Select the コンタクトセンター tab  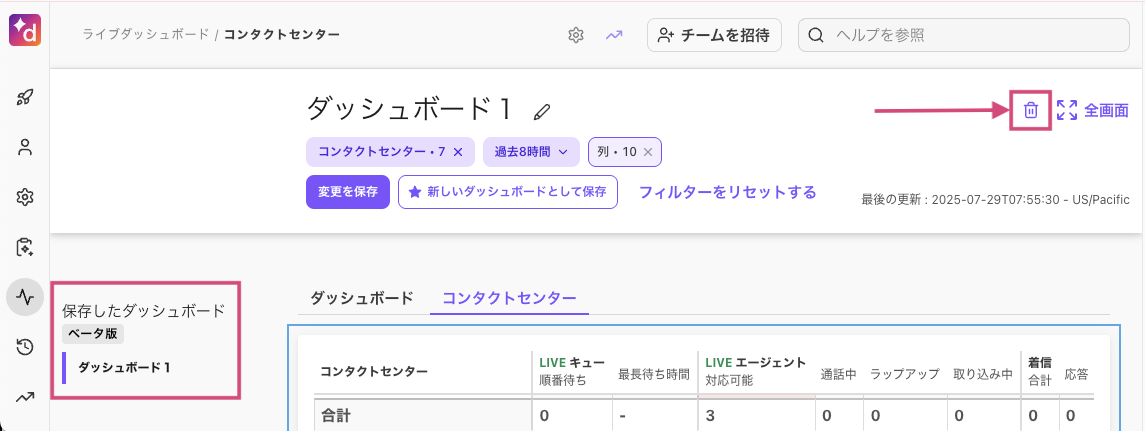pyautogui.click(x=509, y=298)
